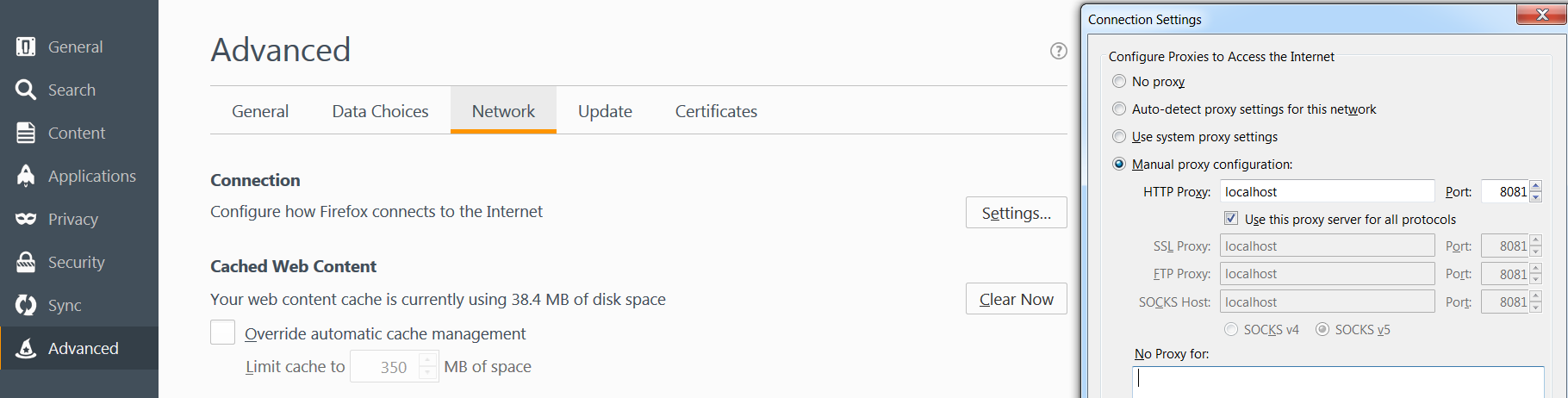
Task: Click the help question mark icon
Action: [x=1059, y=51]
